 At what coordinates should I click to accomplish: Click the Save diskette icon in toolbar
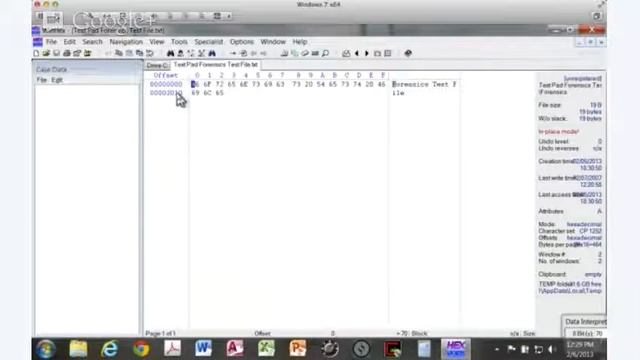(56, 53)
